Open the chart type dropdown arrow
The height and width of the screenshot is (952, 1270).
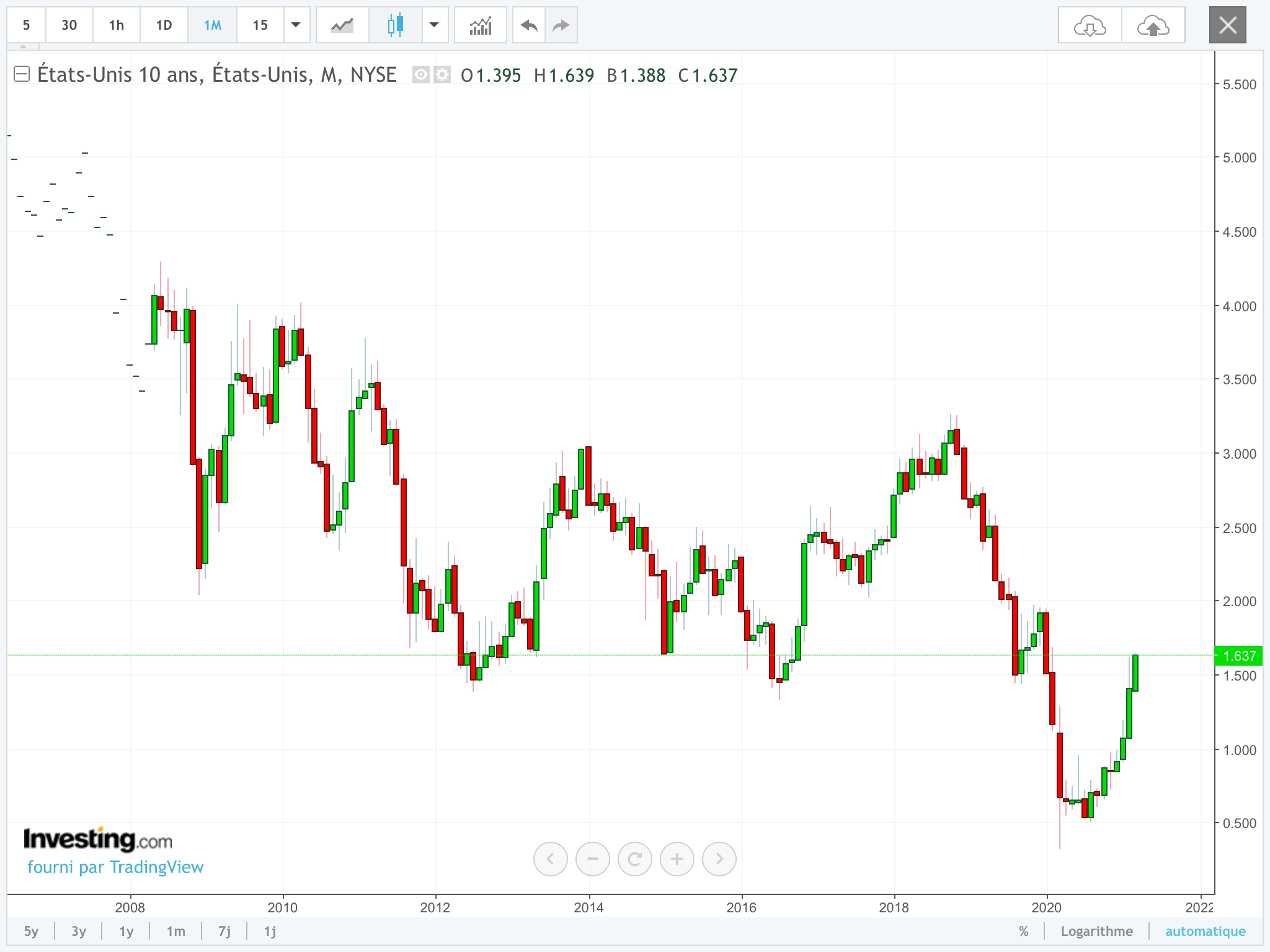pos(434,25)
